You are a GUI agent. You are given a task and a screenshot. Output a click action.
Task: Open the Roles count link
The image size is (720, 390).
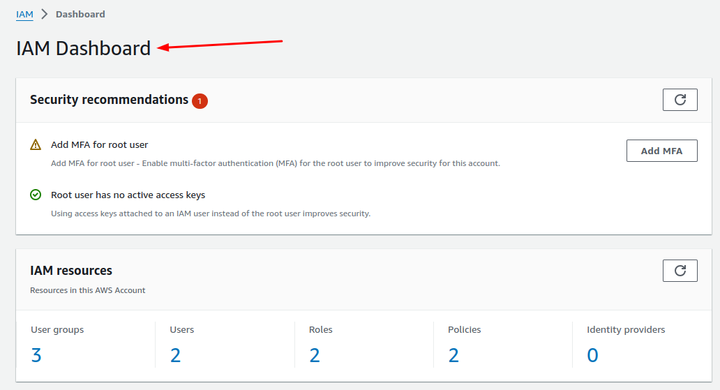pos(315,355)
